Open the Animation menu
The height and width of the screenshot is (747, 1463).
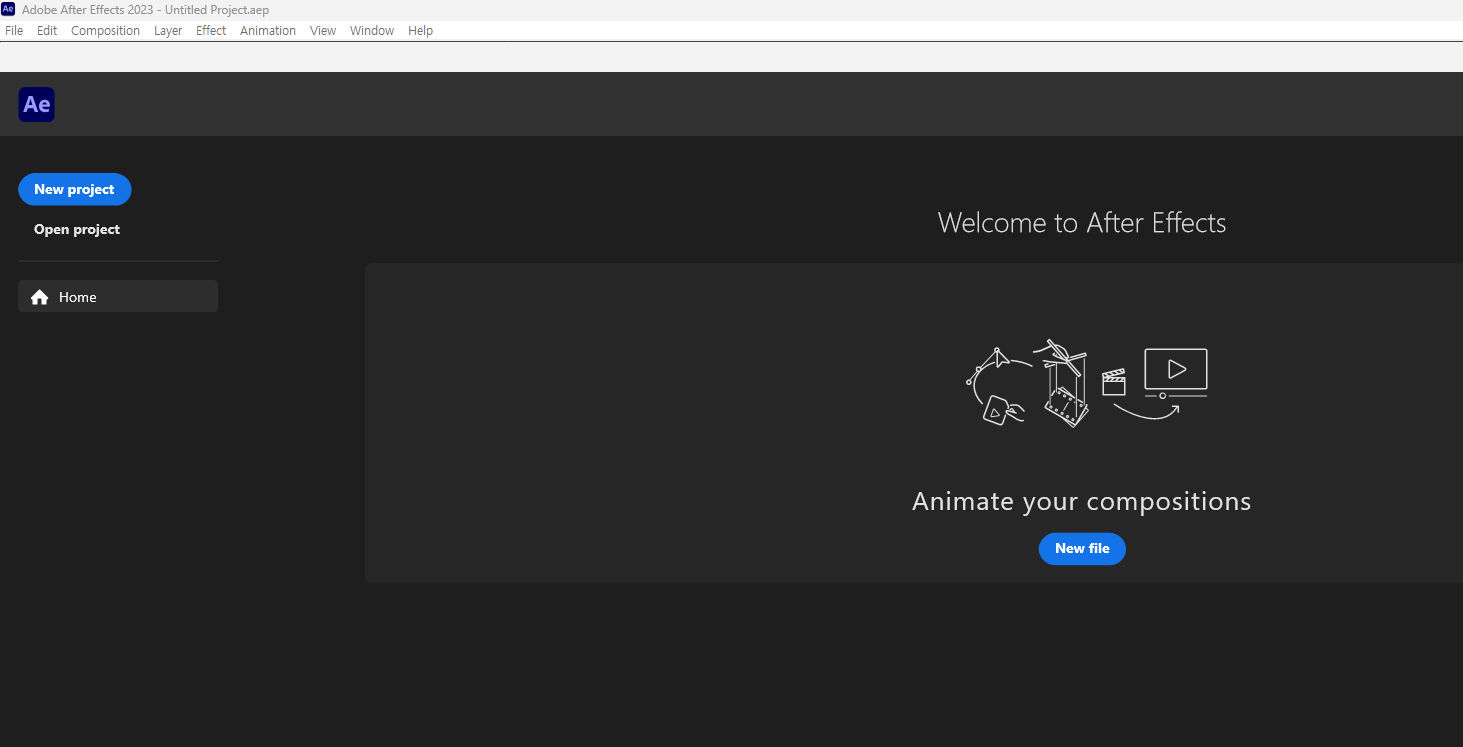[268, 31]
